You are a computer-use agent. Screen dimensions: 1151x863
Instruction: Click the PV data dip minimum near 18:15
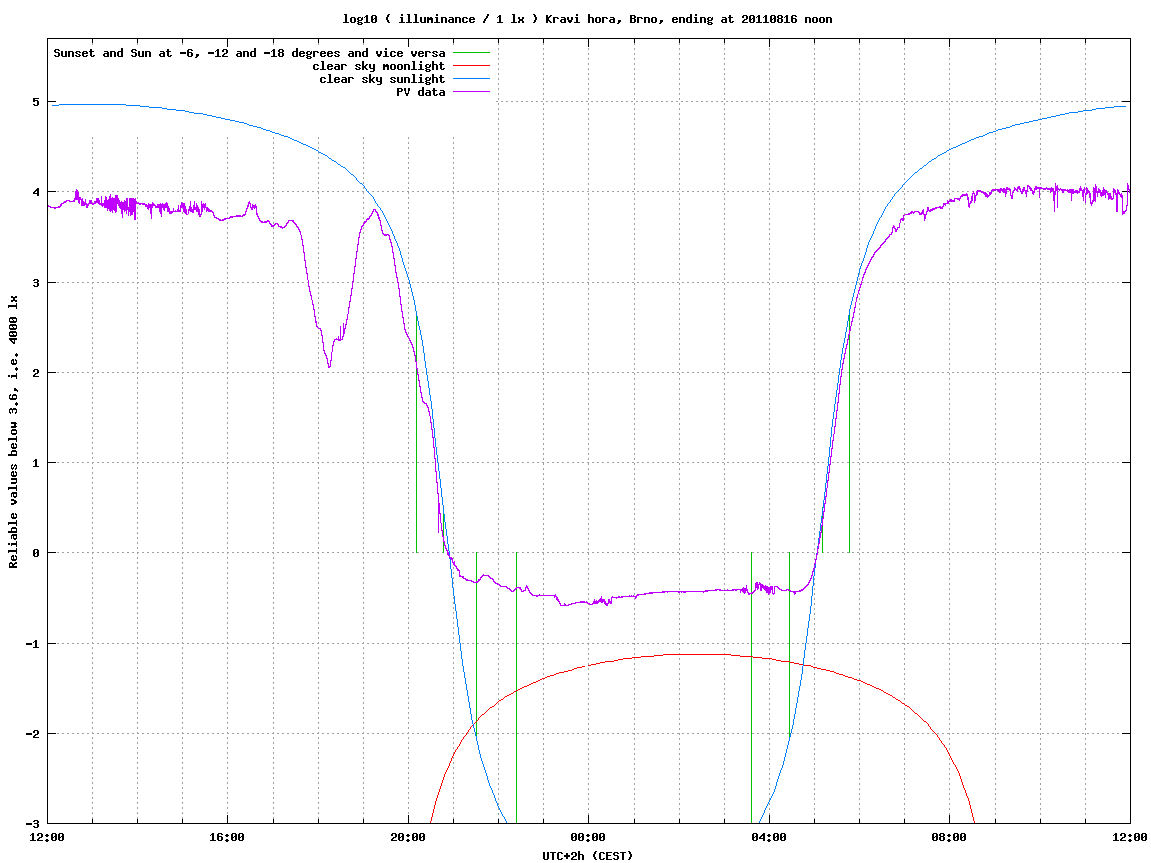330,366
